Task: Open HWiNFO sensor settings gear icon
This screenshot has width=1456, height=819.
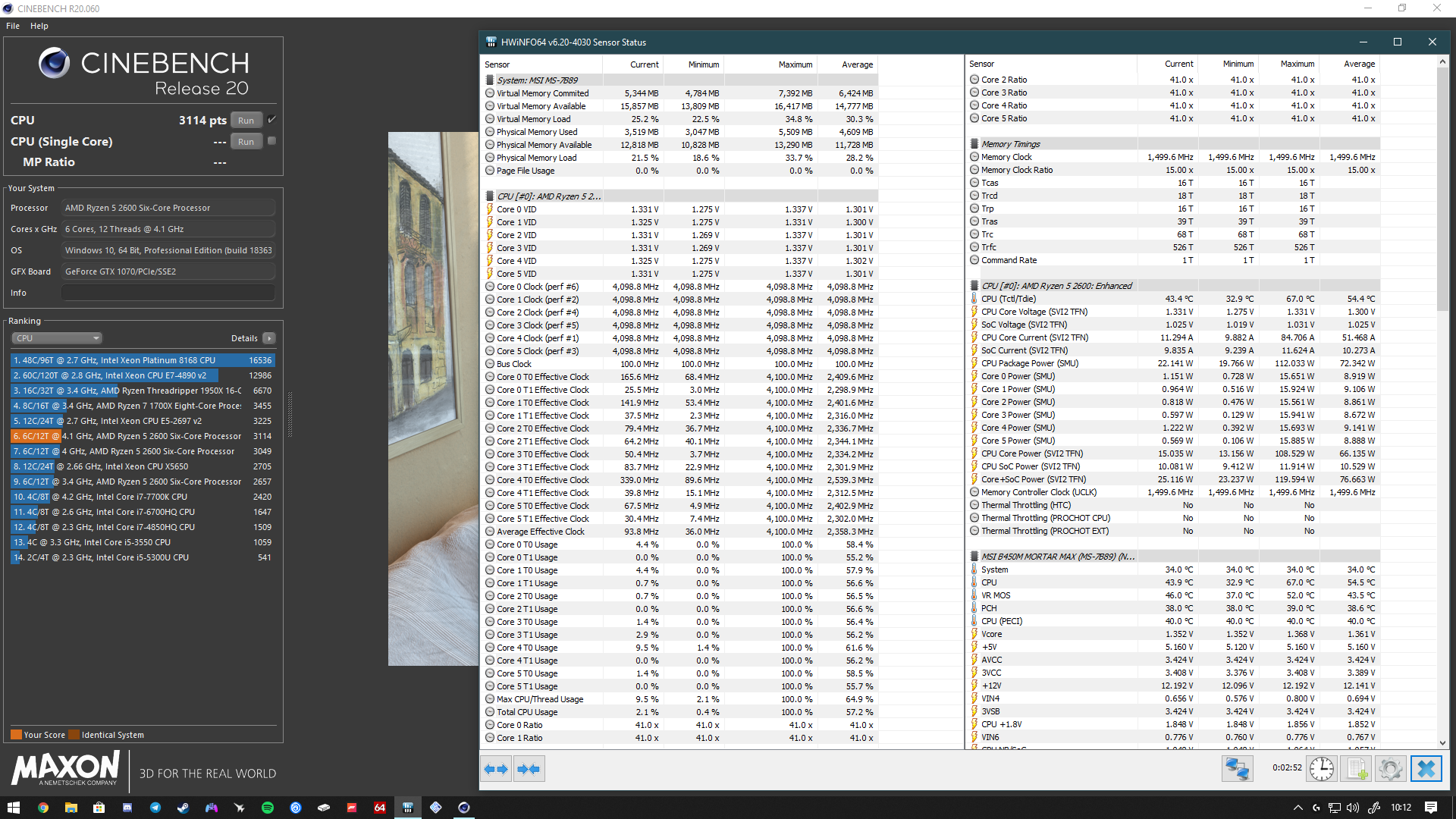Action: 1391,769
